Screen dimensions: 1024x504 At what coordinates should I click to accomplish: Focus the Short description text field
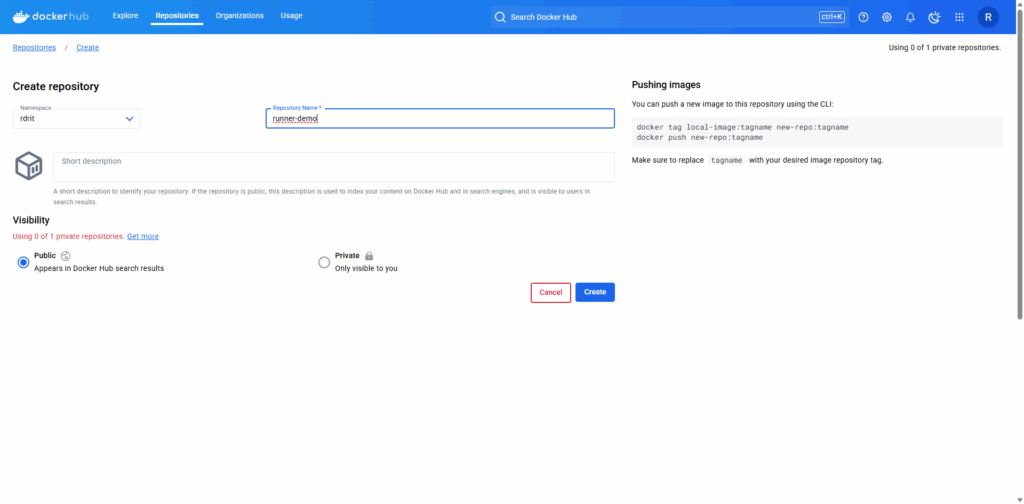click(333, 167)
